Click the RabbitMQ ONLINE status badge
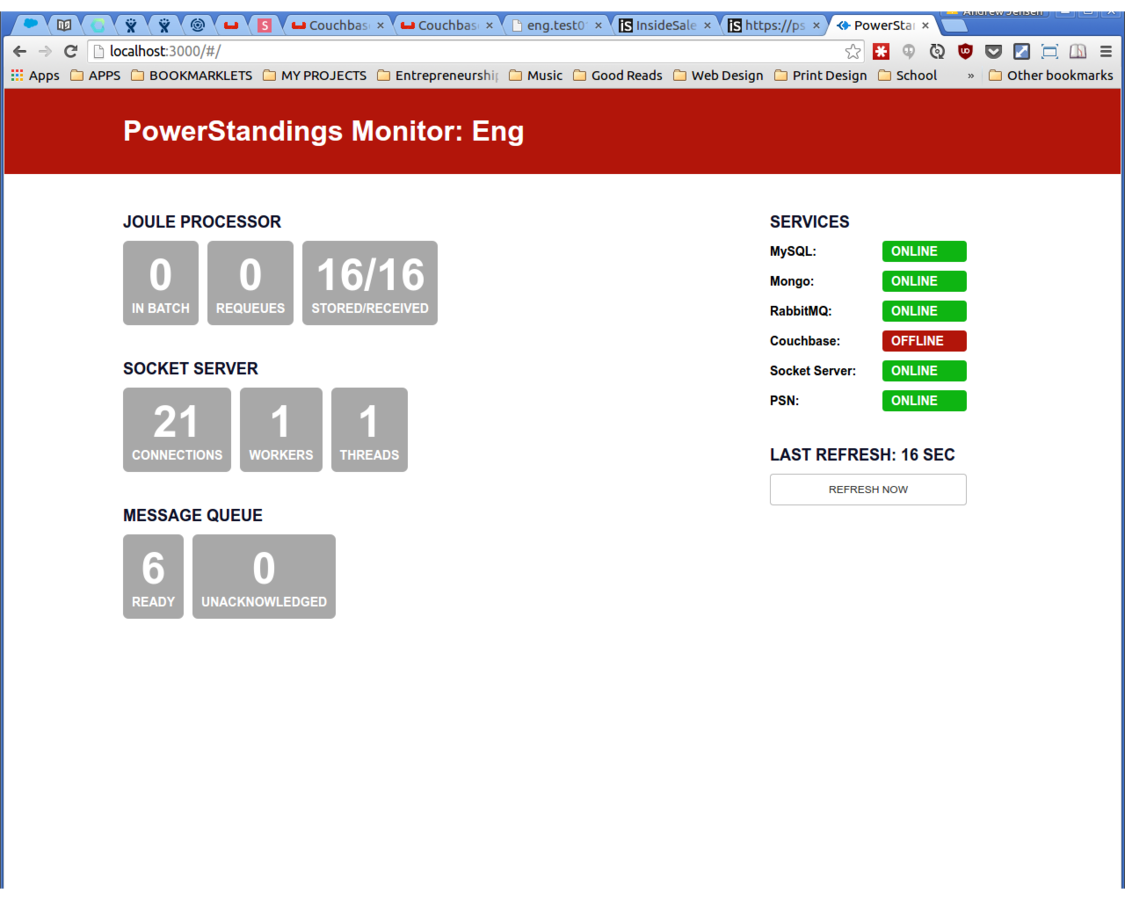 (x=924, y=311)
